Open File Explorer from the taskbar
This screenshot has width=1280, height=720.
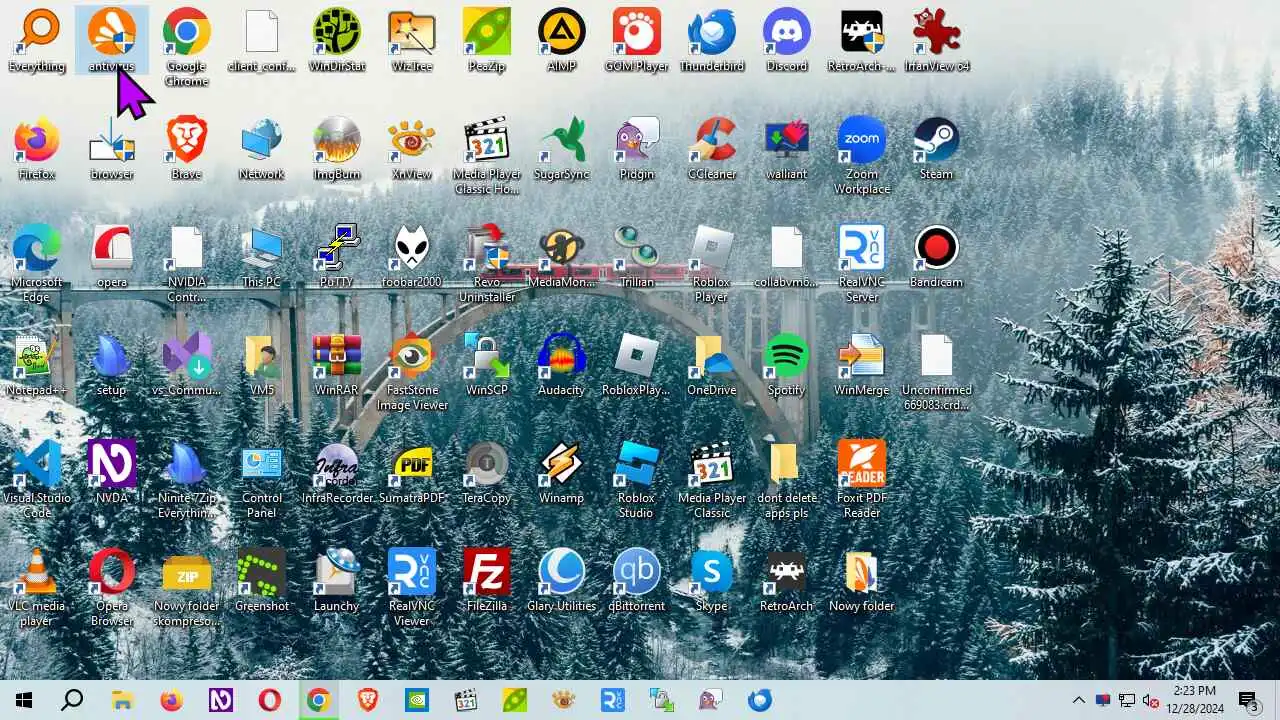coord(122,700)
